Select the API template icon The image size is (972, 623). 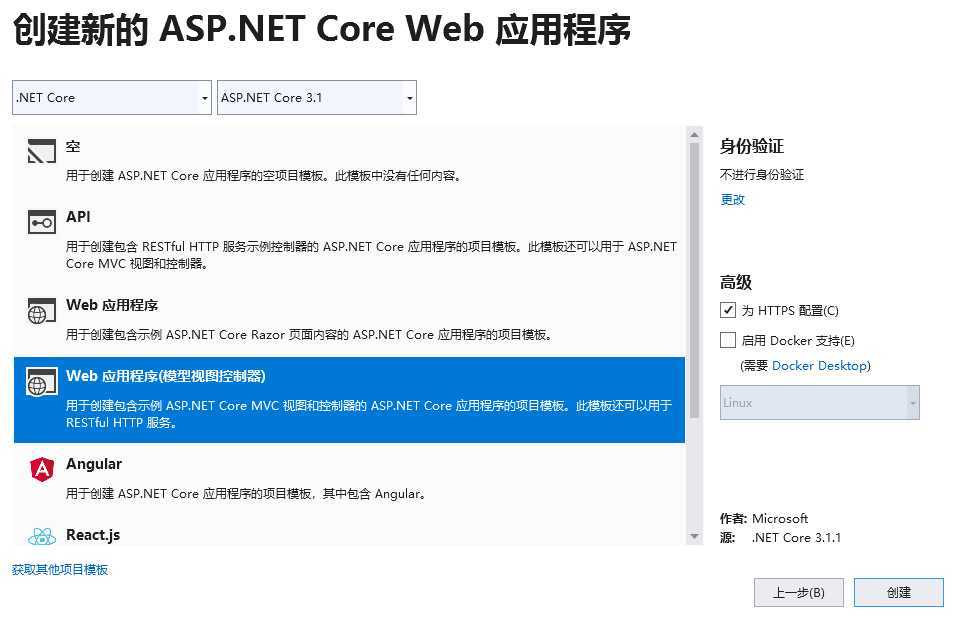pos(42,222)
